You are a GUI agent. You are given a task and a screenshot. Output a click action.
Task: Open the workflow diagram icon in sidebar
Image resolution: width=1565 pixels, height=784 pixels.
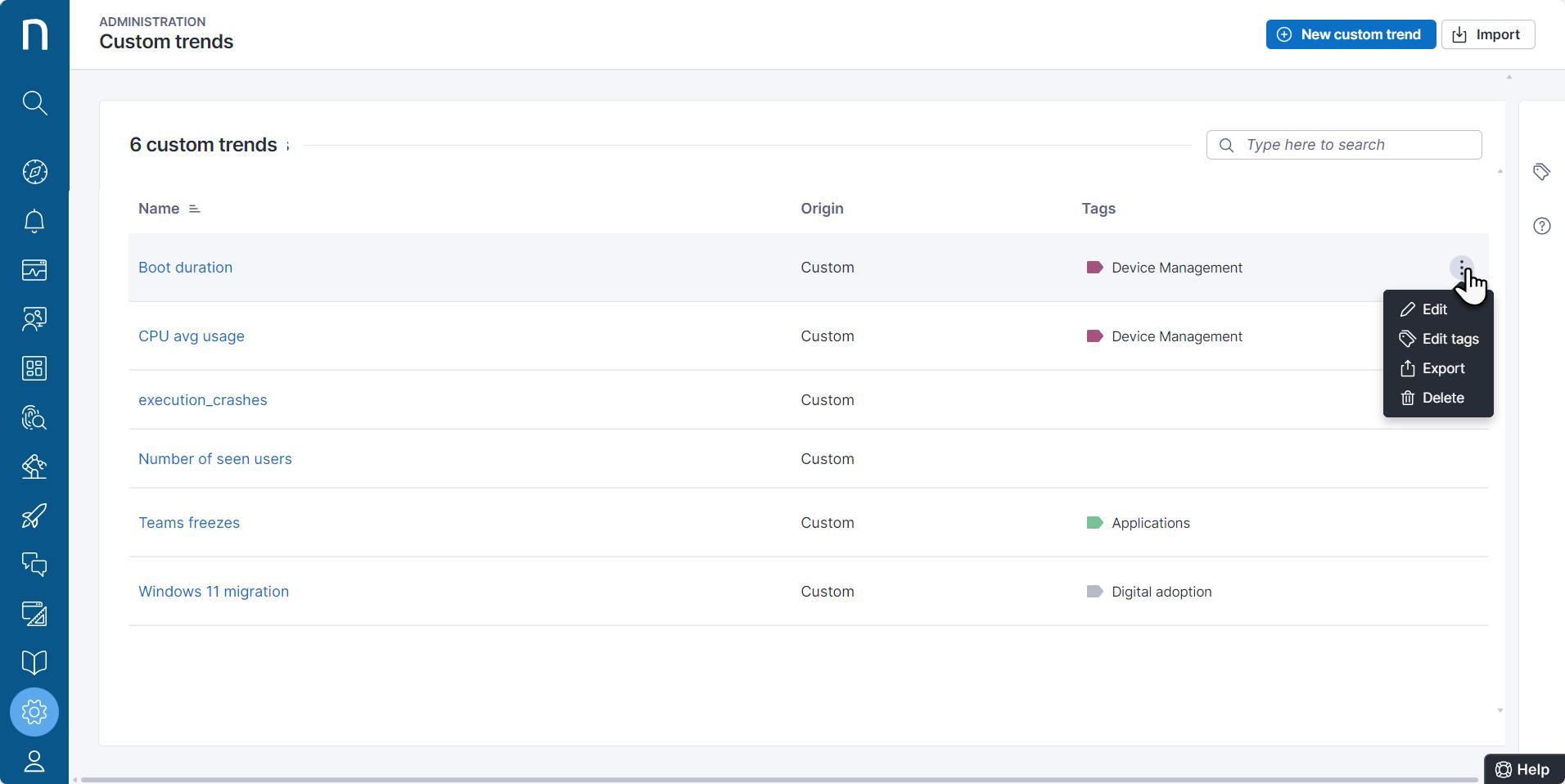(x=34, y=466)
